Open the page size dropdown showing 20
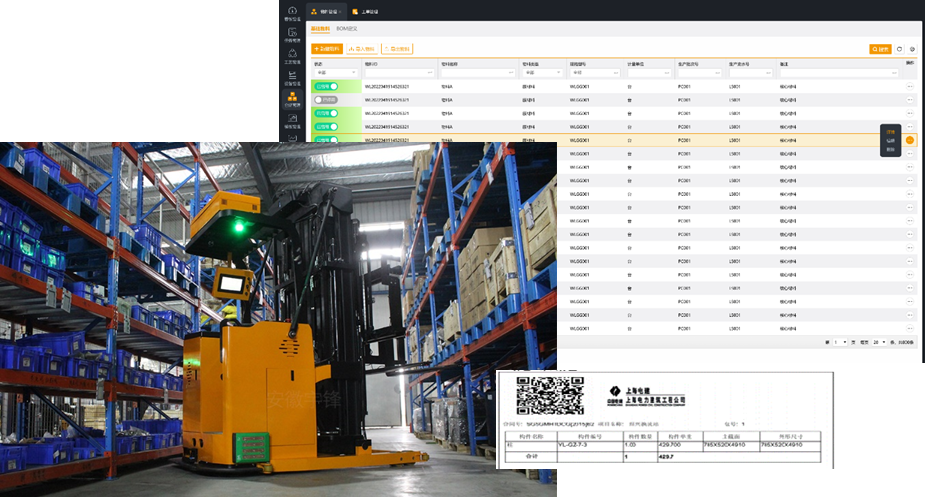This screenshot has height=497, width=925. pyautogui.click(x=880, y=342)
